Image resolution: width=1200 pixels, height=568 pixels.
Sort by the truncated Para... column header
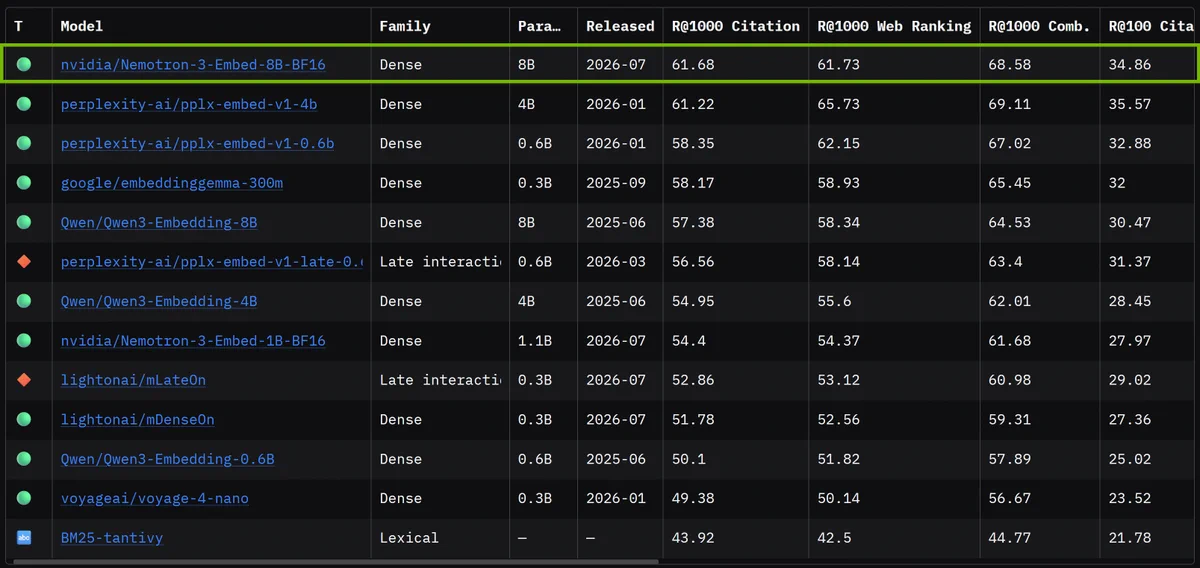[538, 26]
